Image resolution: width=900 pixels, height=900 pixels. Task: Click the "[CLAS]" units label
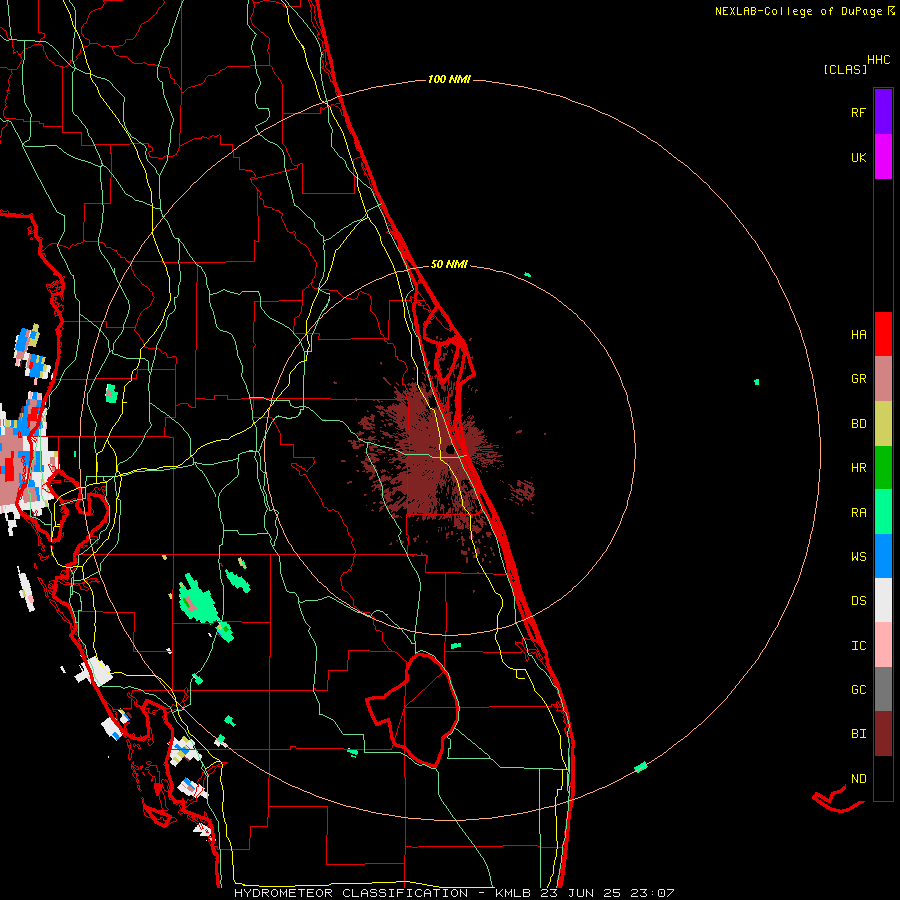tap(845, 69)
